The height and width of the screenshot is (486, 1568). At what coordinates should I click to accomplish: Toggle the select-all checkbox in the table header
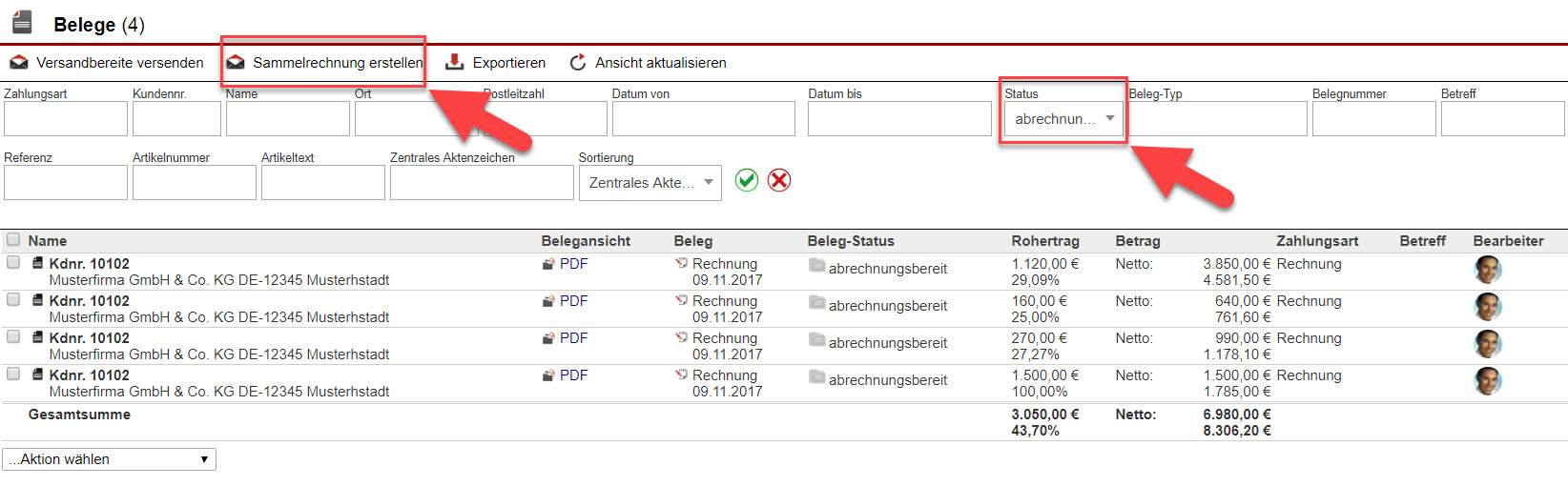(x=13, y=240)
